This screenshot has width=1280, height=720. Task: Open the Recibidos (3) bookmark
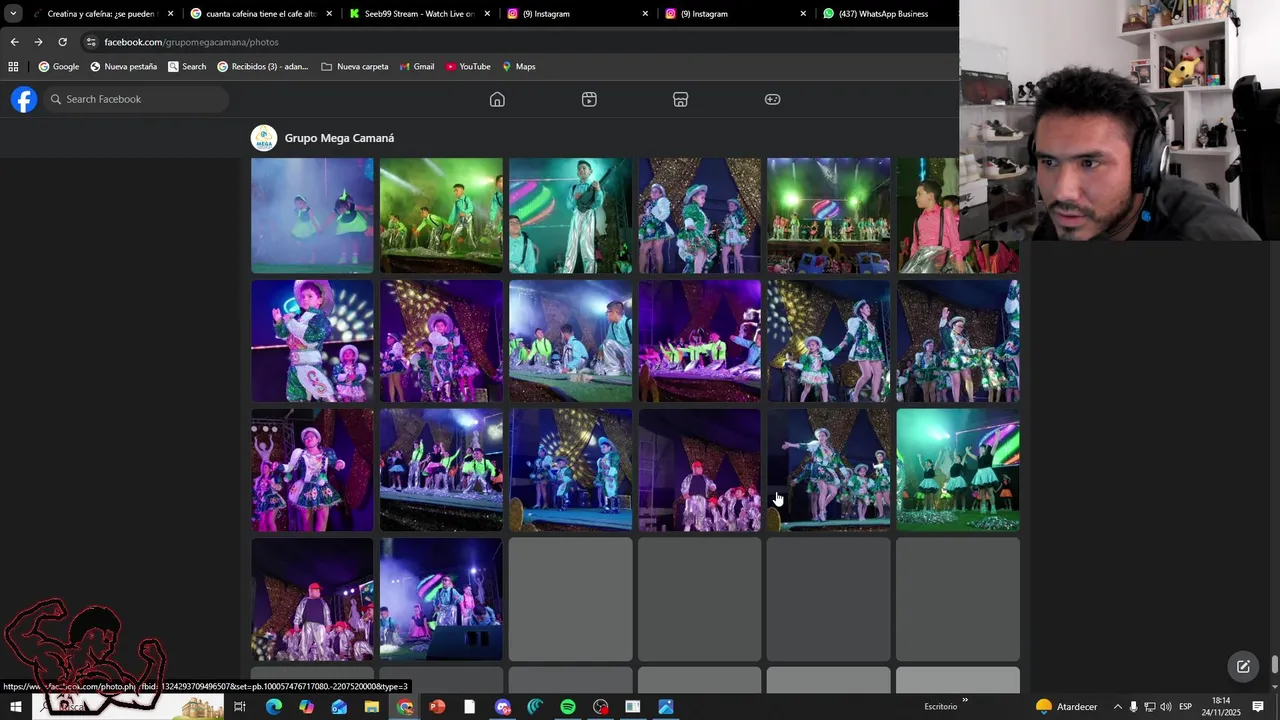pos(263,67)
